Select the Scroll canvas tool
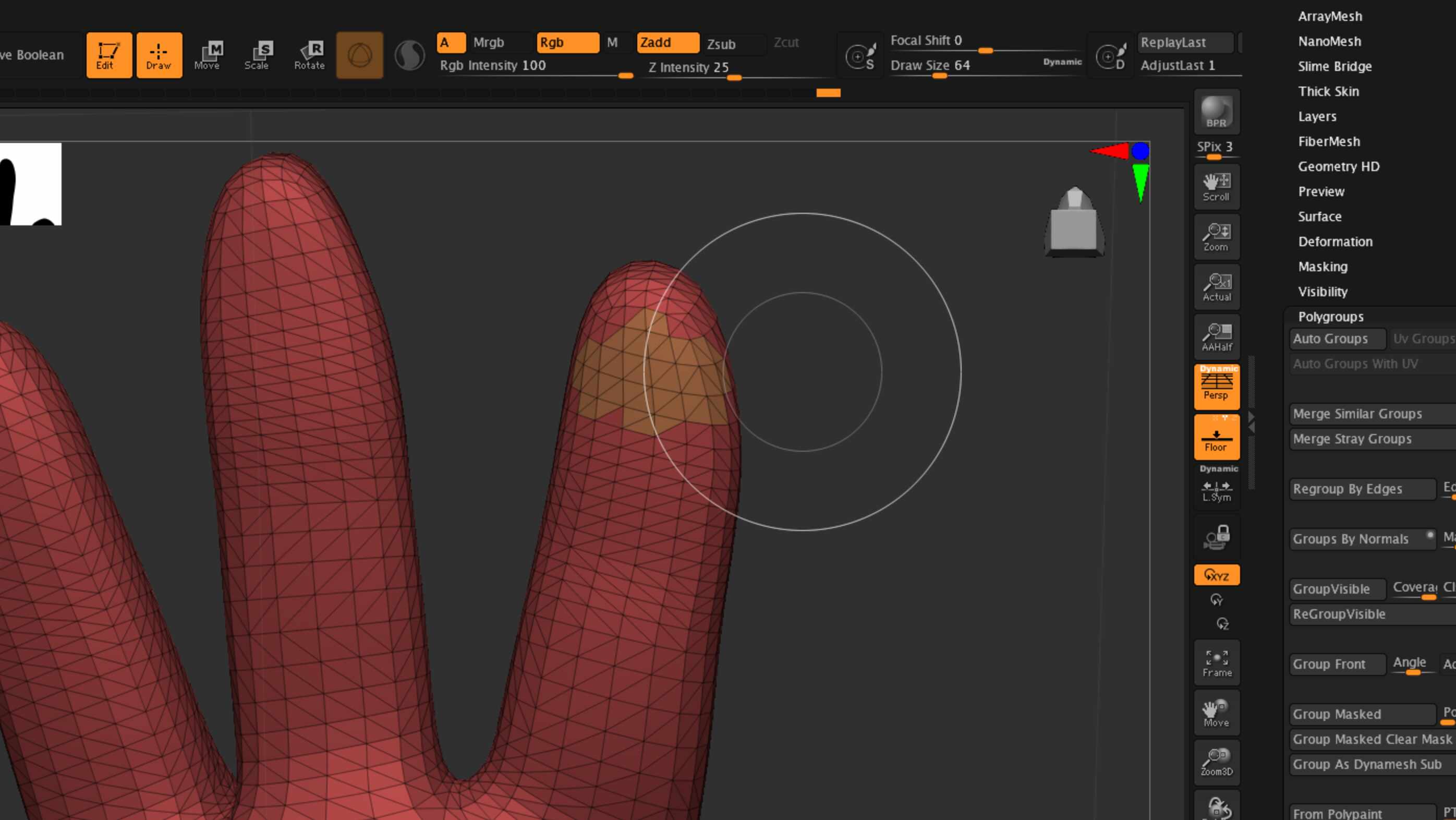 coord(1216,187)
